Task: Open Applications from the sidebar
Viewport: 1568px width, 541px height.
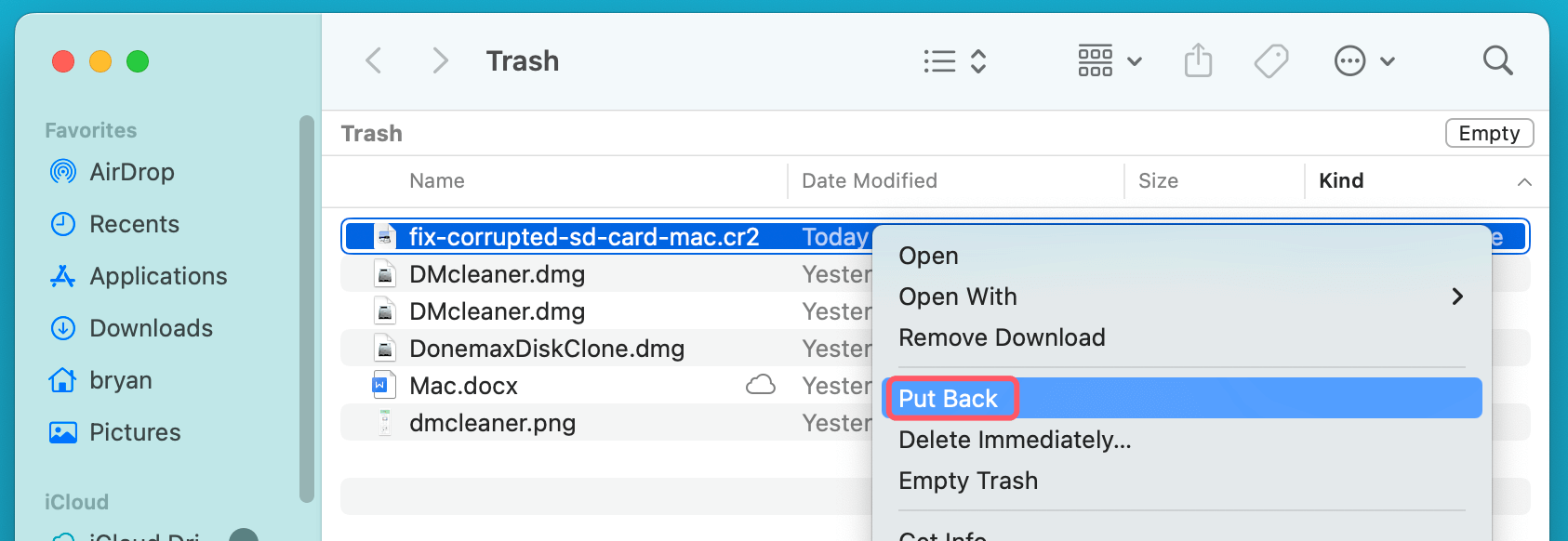Action: point(157,276)
